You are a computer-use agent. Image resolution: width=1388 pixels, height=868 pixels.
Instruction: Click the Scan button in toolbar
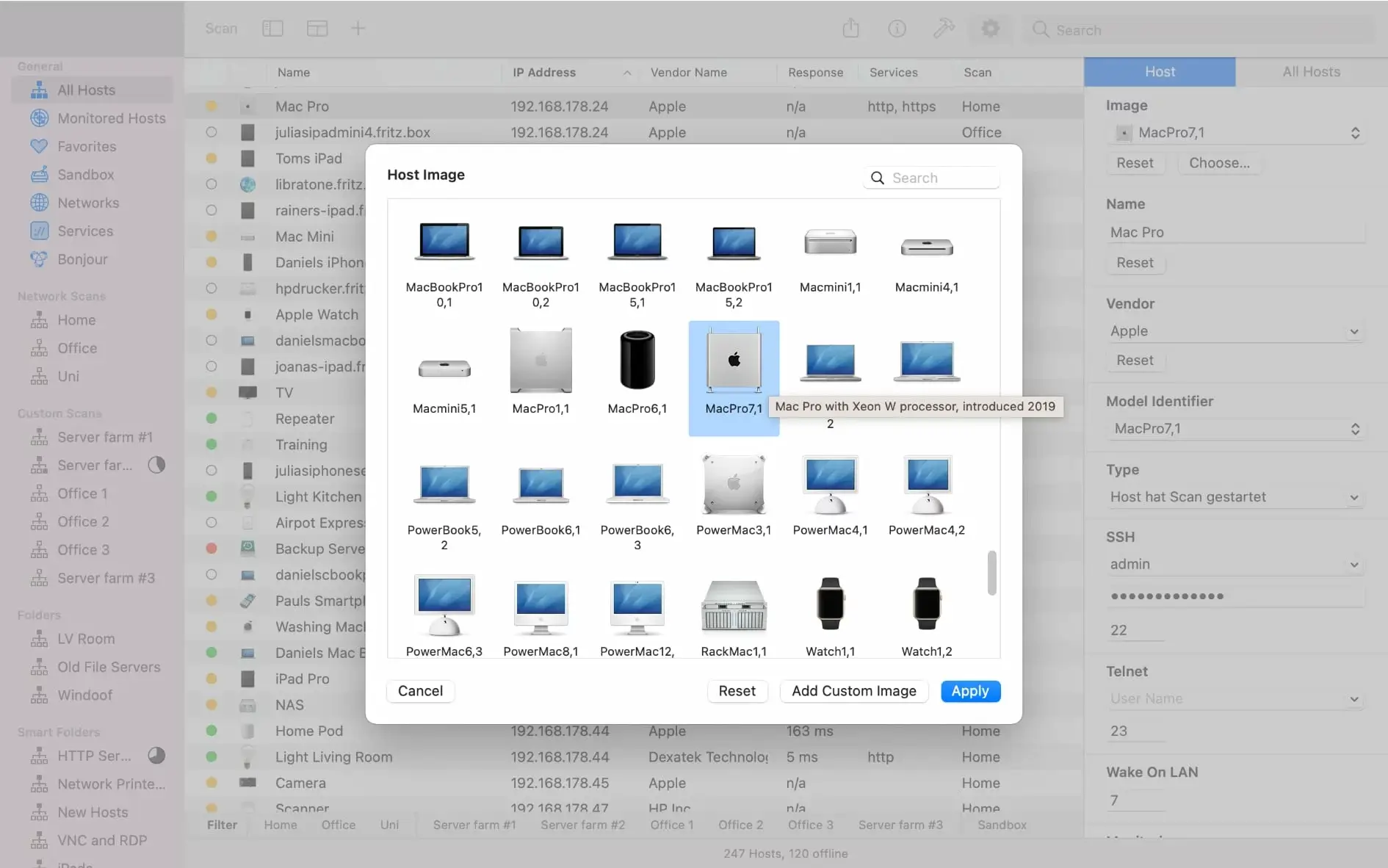point(221,29)
